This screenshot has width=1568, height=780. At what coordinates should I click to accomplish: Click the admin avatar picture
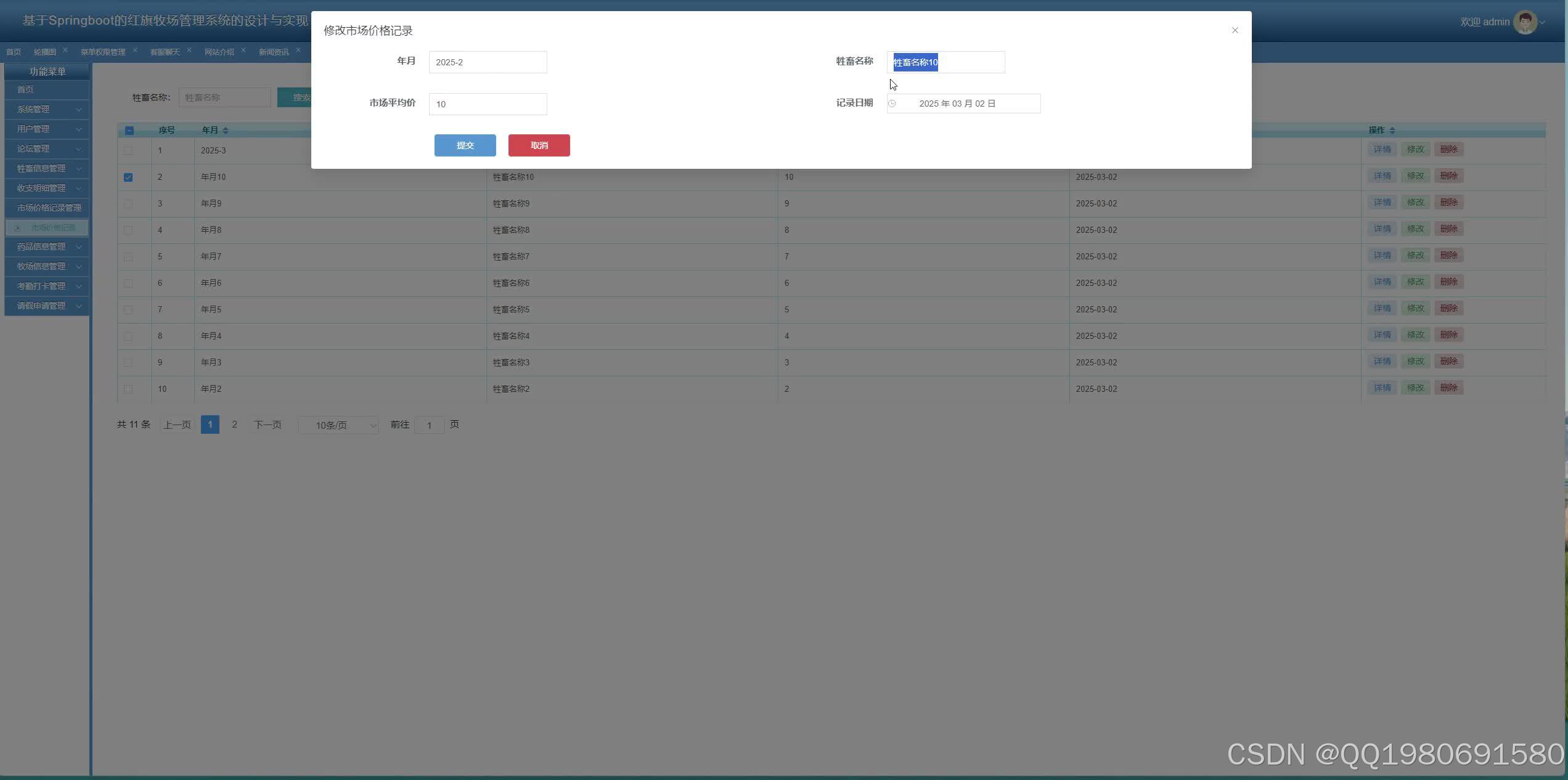pyautogui.click(x=1525, y=22)
